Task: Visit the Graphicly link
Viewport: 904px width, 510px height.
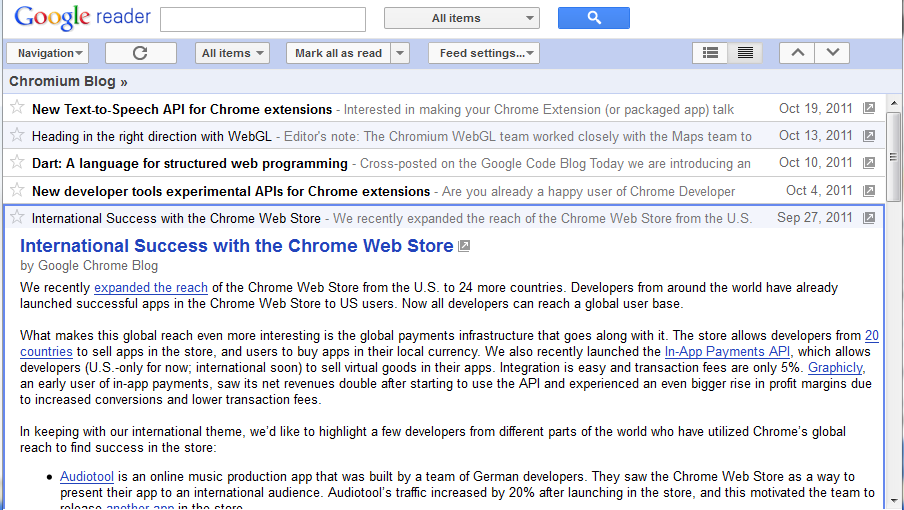Action: (835, 368)
